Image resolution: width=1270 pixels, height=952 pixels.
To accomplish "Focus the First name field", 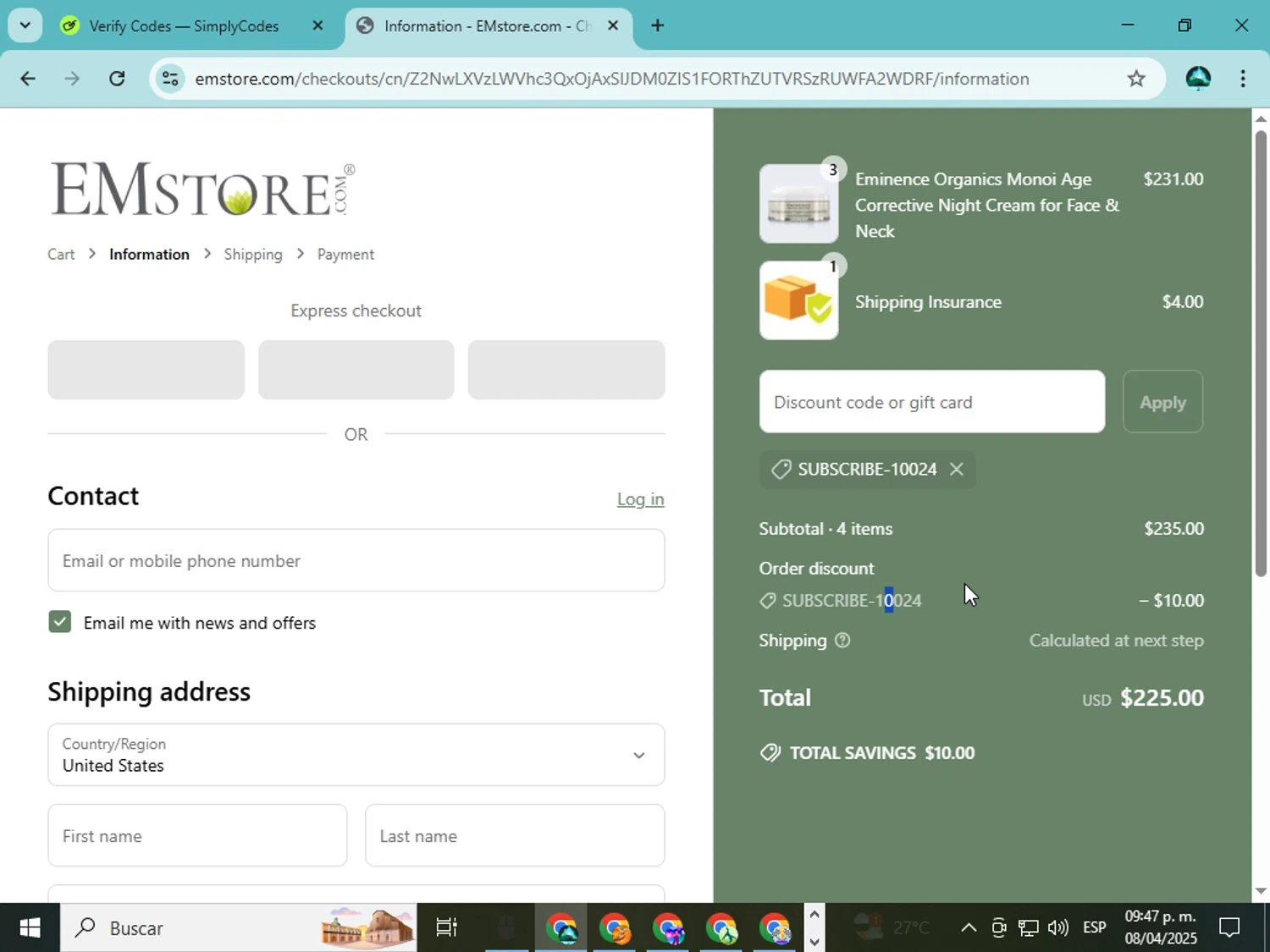I will 197,835.
